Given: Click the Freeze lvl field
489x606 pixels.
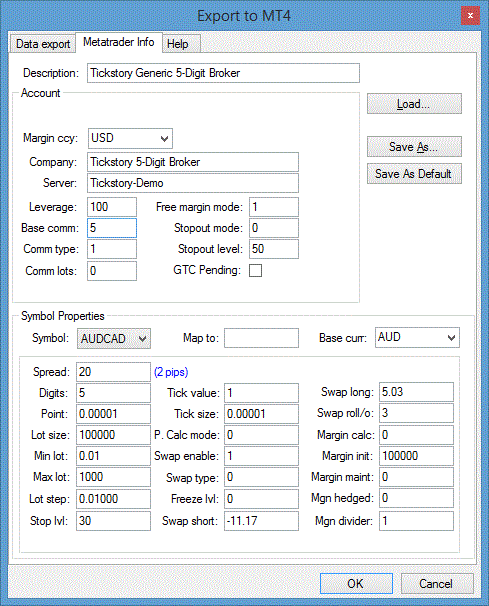Looking at the screenshot, I should pyautogui.click(x=261, y=499).
